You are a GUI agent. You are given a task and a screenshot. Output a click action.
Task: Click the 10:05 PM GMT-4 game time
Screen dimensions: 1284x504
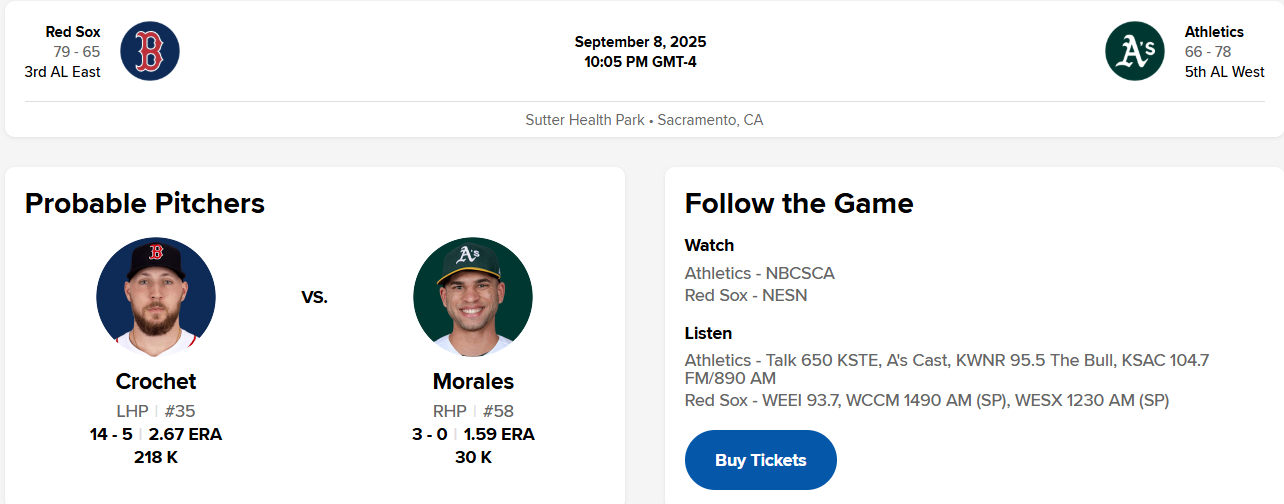click(640, 61)
